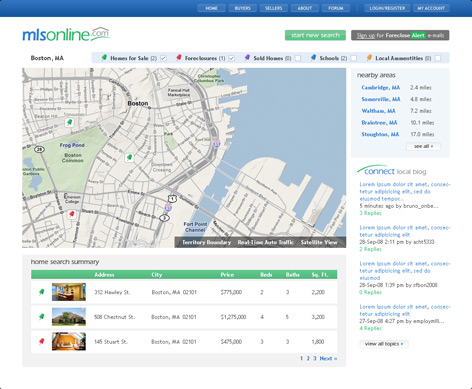Viewport: 472px width, 389px height.
Task: Open the 2 Replies link
Action: 370,249
